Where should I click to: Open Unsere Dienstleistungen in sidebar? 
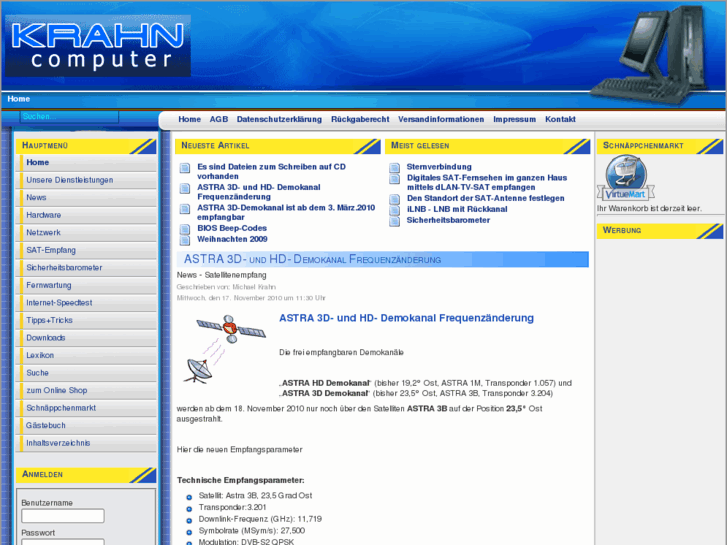pos(87,180)
